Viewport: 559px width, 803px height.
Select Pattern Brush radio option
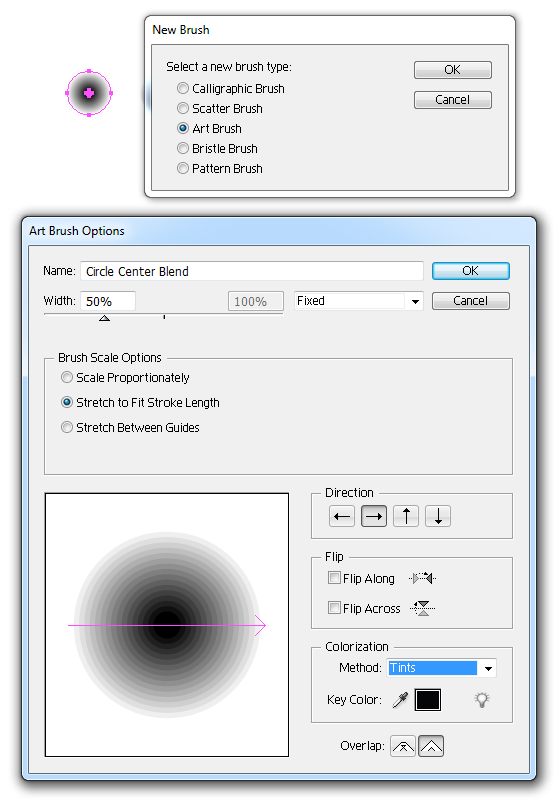pyautogui.click(x=183, y=168)
